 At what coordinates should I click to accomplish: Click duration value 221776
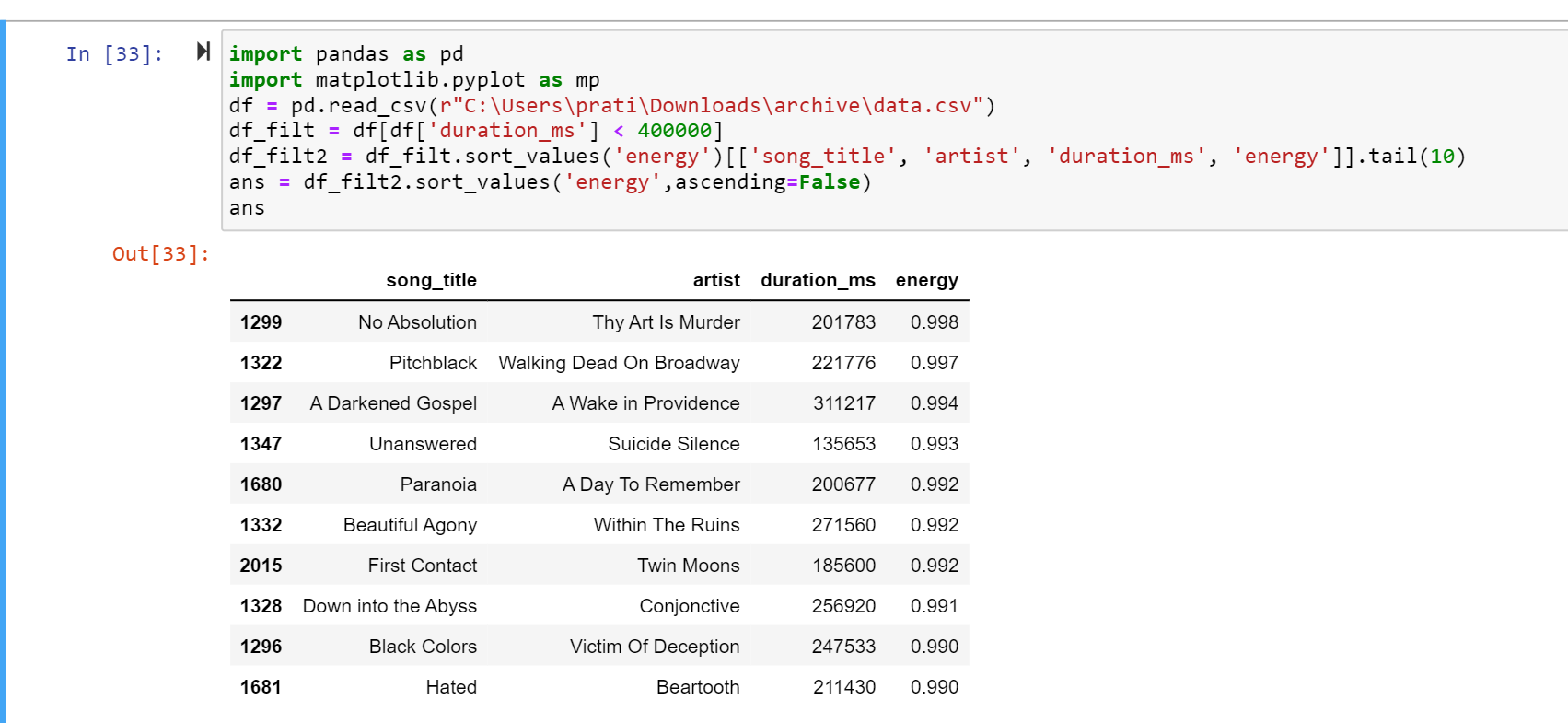click(x=843, y=363)
